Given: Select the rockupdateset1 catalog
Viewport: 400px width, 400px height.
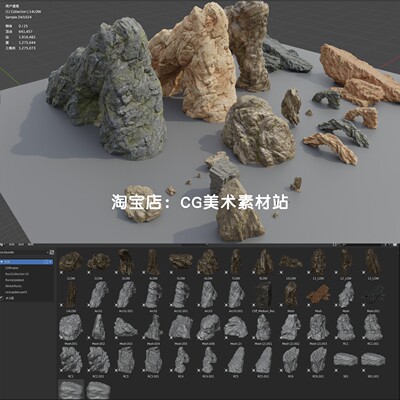Looking at the screenshot, I should tap(16, 292).
